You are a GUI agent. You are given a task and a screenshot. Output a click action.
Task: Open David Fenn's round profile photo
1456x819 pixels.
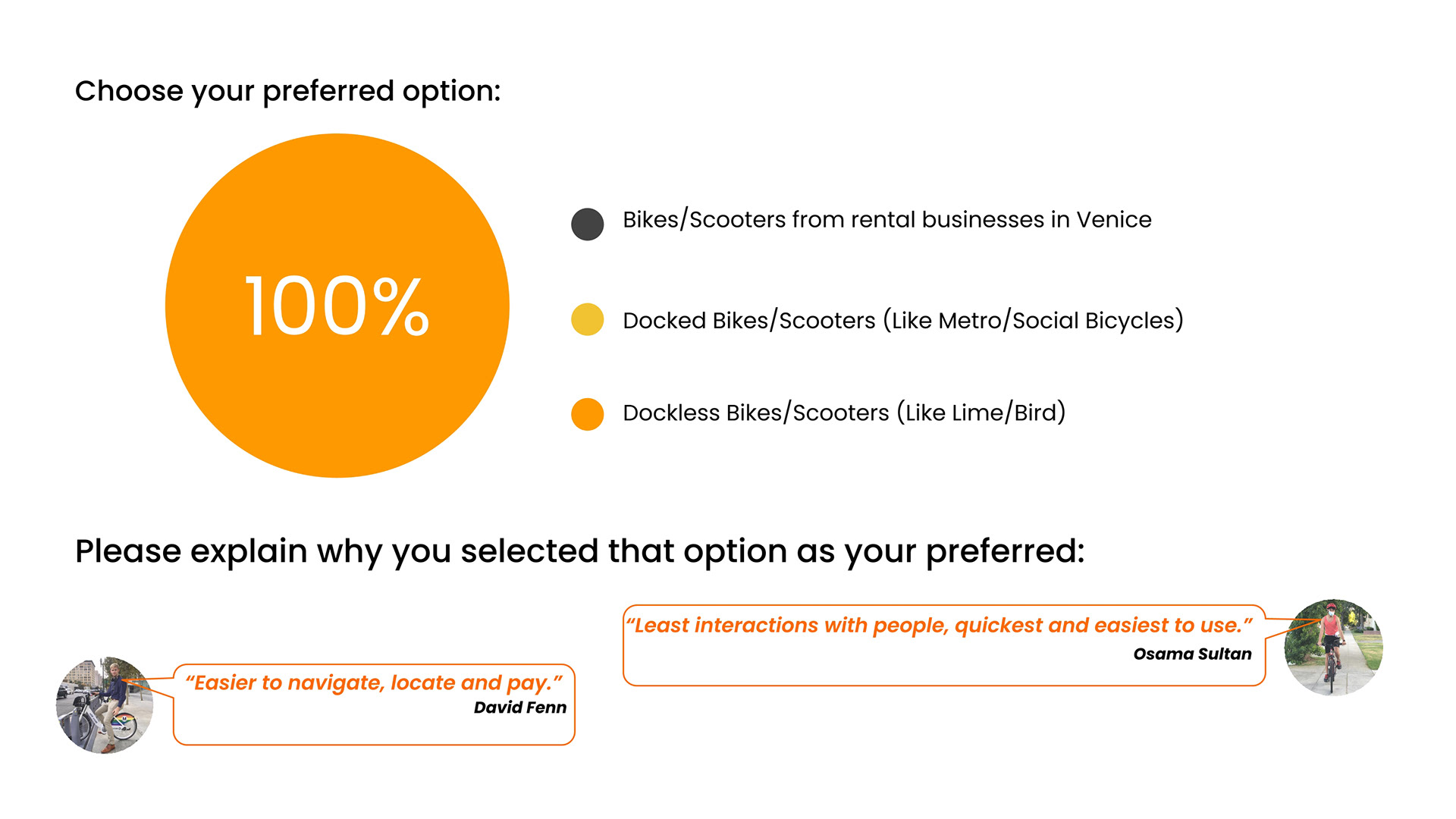point(105,705)
